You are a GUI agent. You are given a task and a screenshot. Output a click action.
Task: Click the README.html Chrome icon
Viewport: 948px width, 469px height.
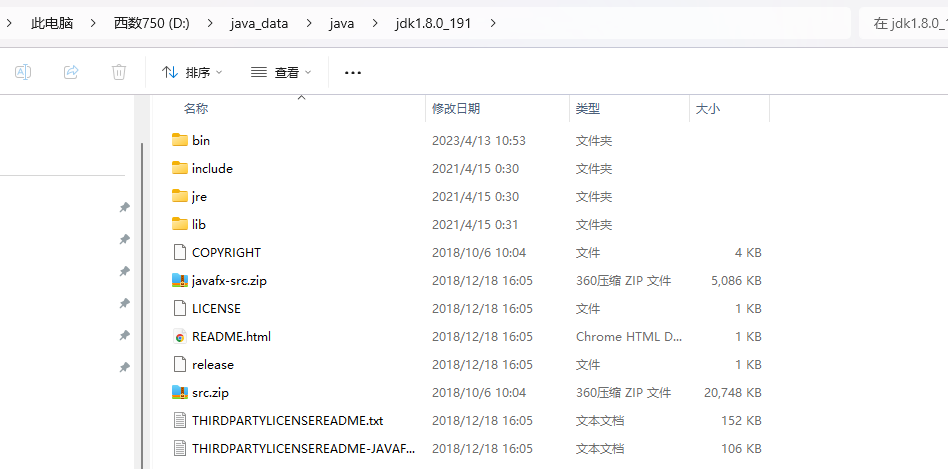coord(180,337)
